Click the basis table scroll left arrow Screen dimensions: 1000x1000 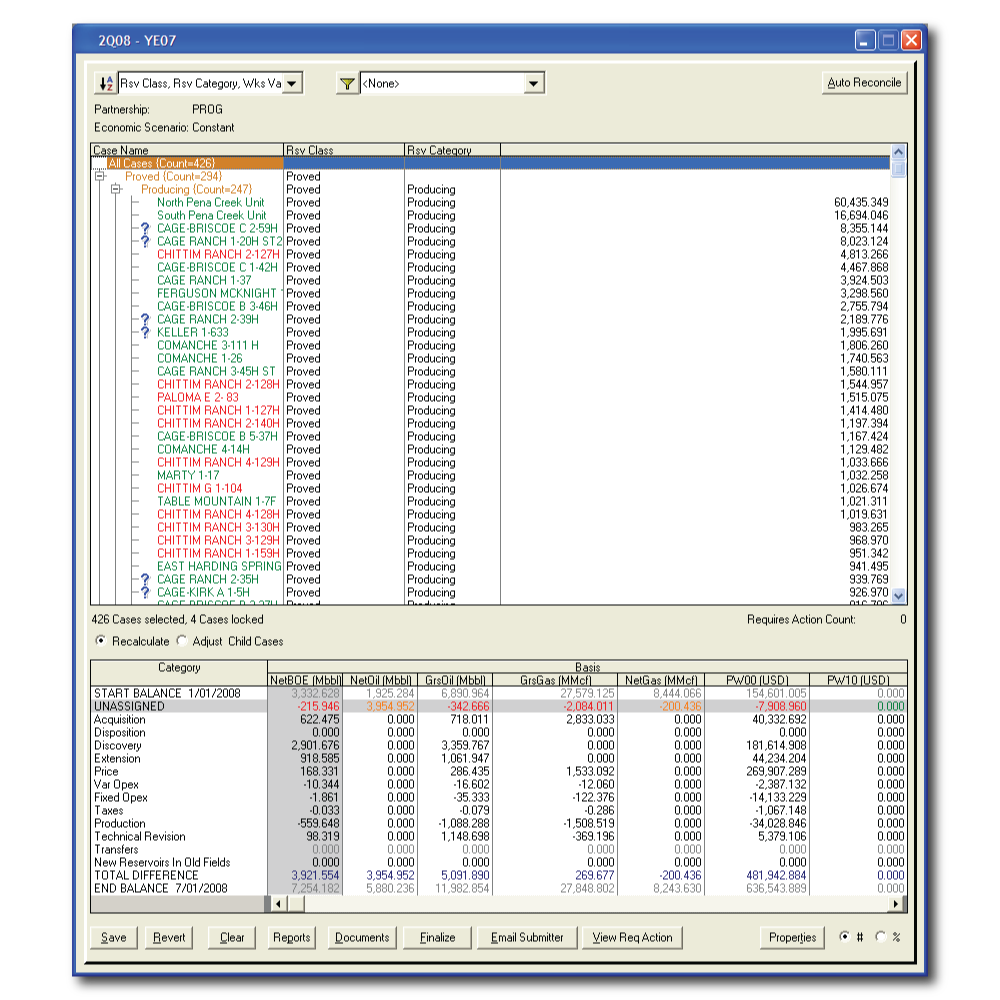tap(278, 904)
